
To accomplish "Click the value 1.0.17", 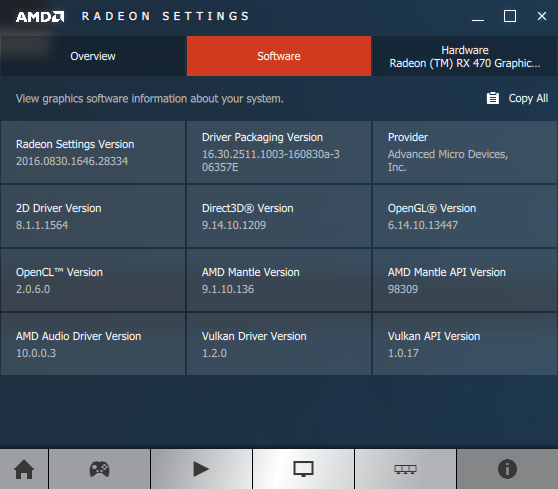I will [403, 353].
